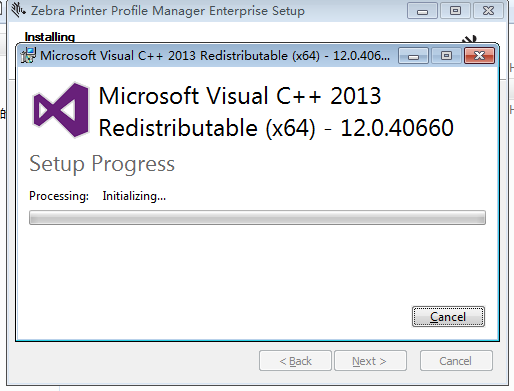Cancel the Visual C++ setup progress
Screen dimensions: 514x391
point(448,316)
